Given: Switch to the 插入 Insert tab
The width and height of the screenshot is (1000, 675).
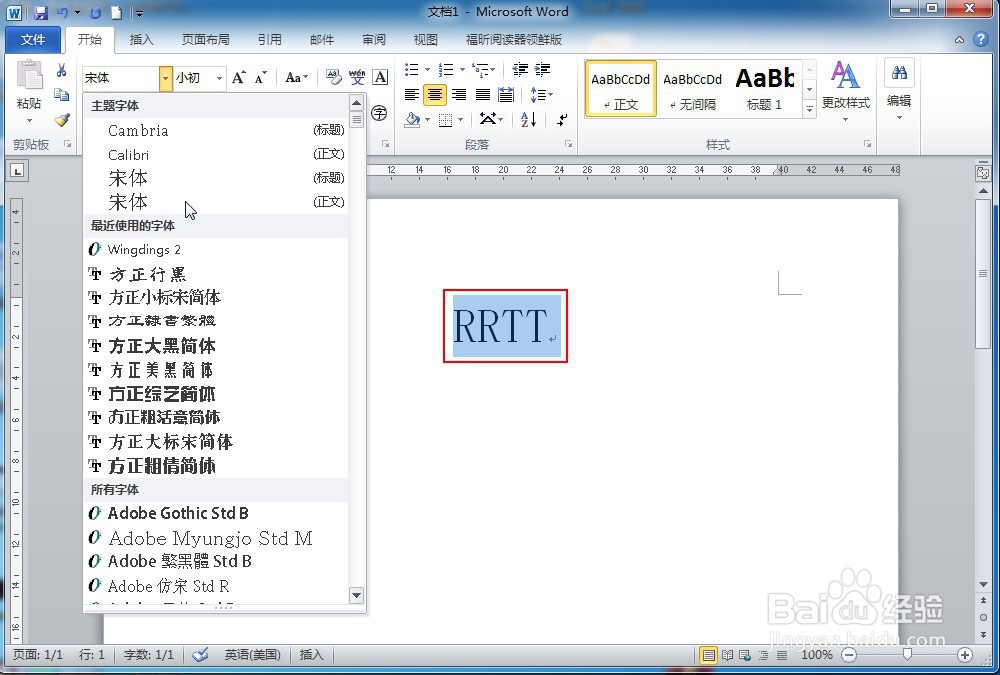Looking at the screenshot, I should [x=142, y=40].
